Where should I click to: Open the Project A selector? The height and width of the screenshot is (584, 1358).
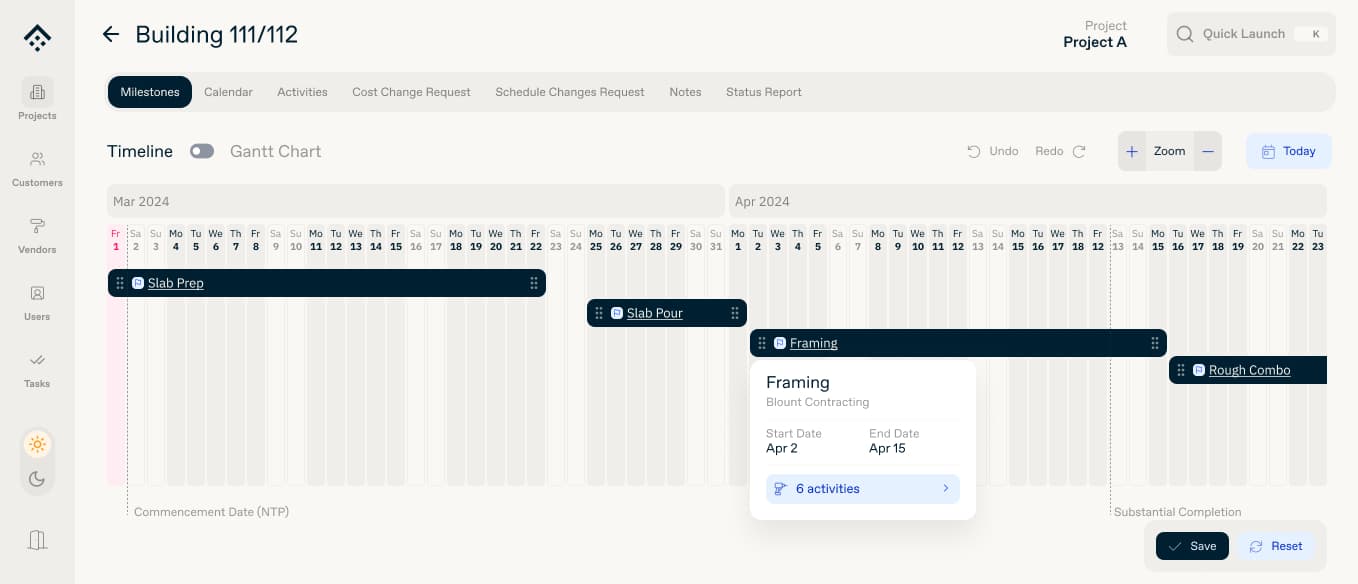[x=1094, y=35]
